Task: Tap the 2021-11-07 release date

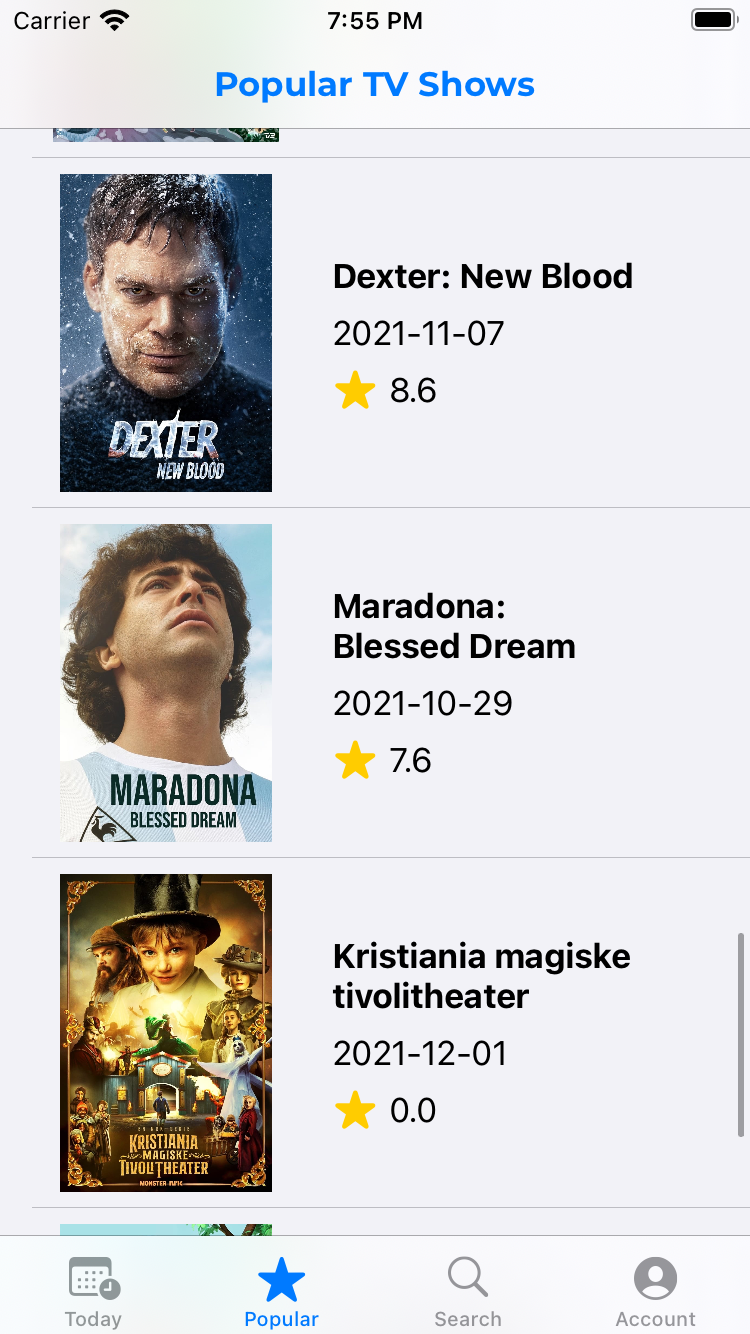Action: pyautogui.click(x=418, y=333)
